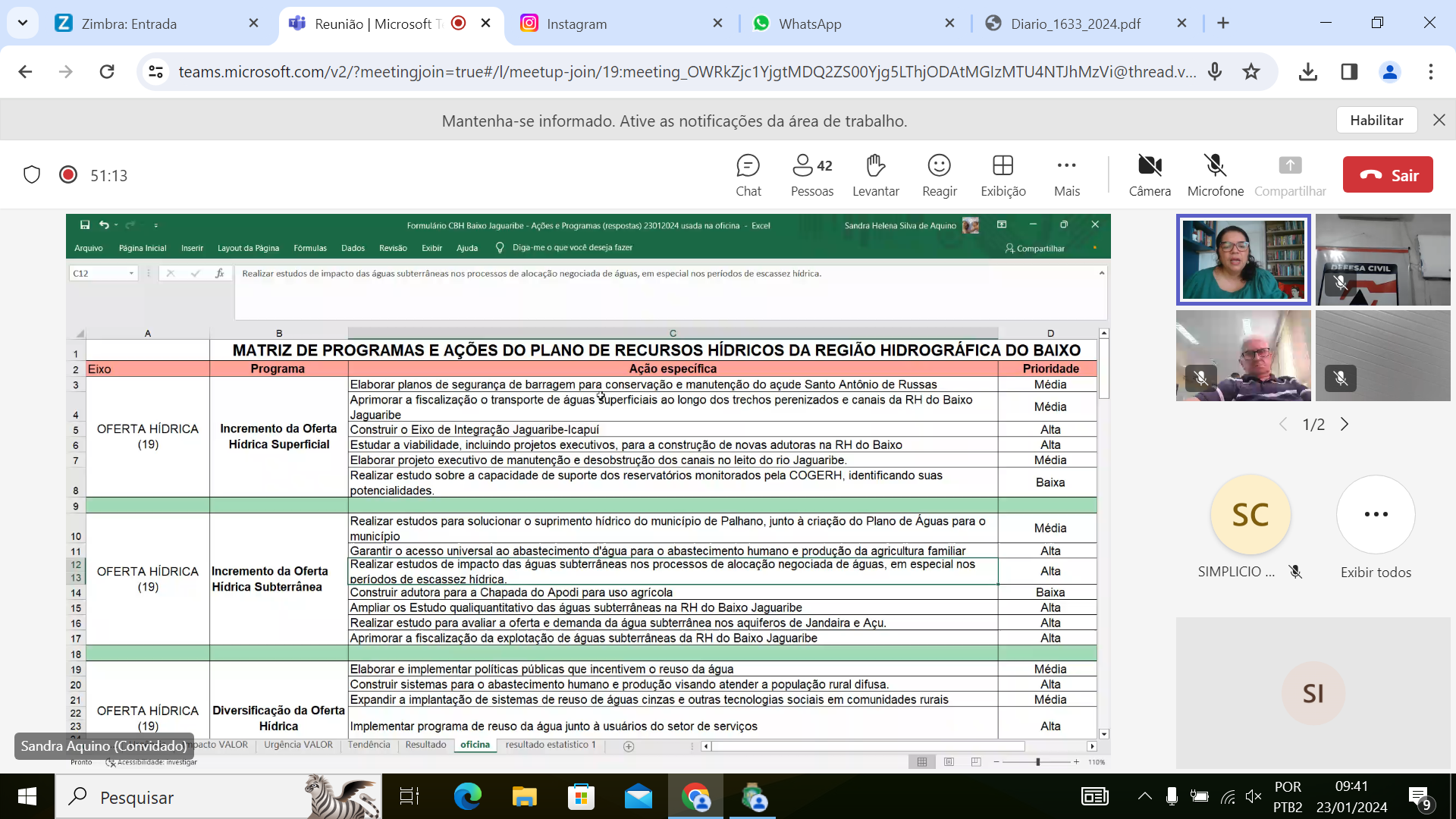Open File Explorer from taskbar

(524, 796)
